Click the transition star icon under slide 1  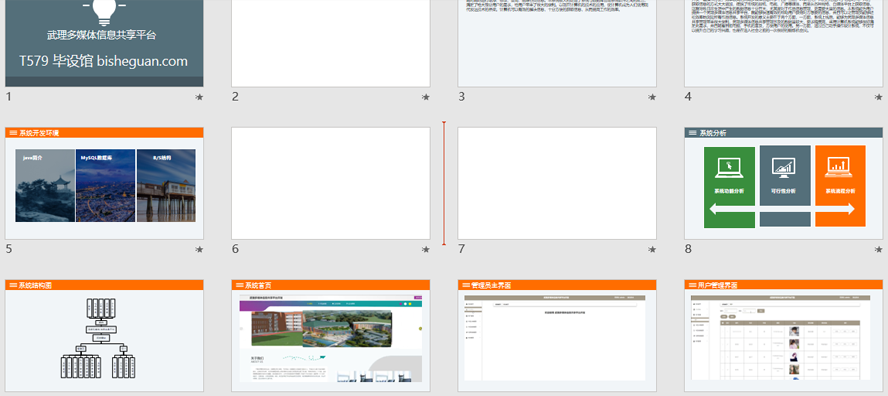pos(199,97)
